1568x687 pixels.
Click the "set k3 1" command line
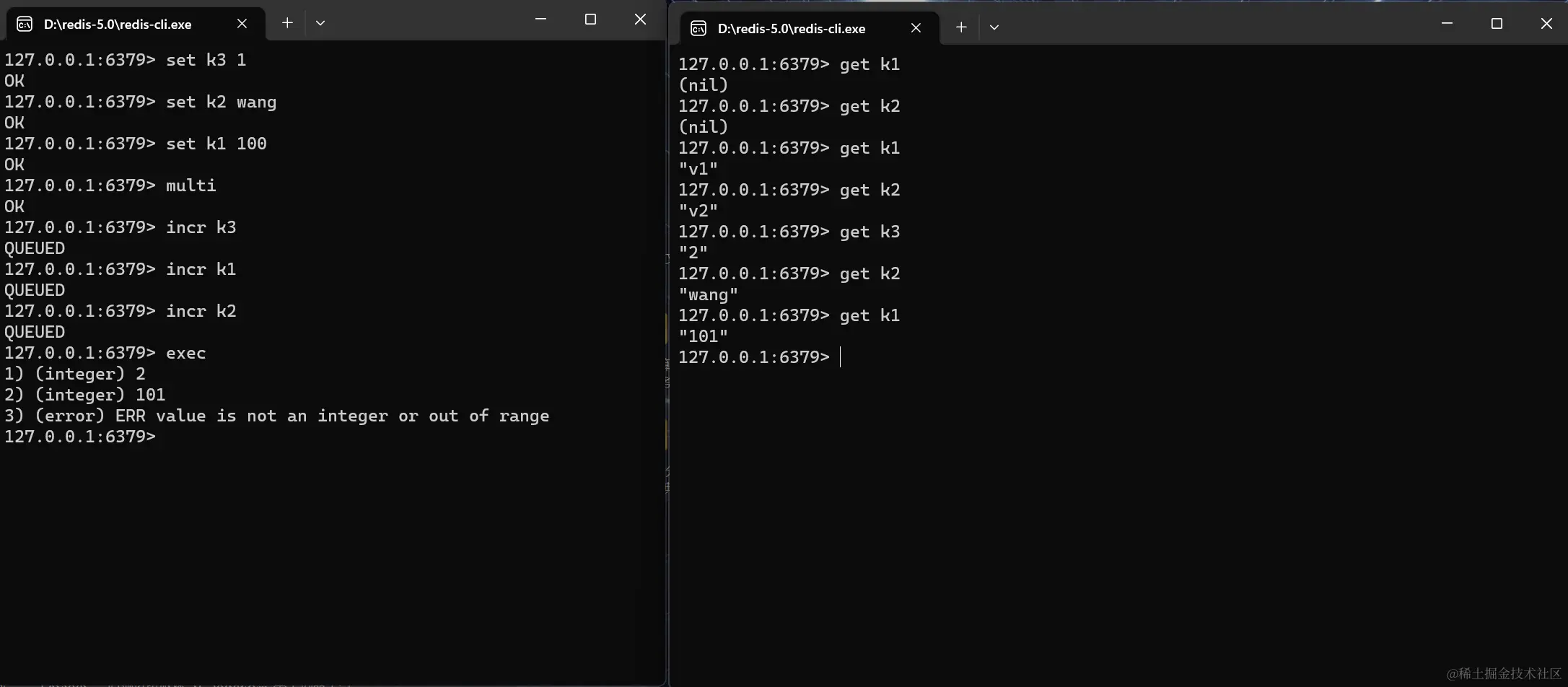(x=126, y=60)
